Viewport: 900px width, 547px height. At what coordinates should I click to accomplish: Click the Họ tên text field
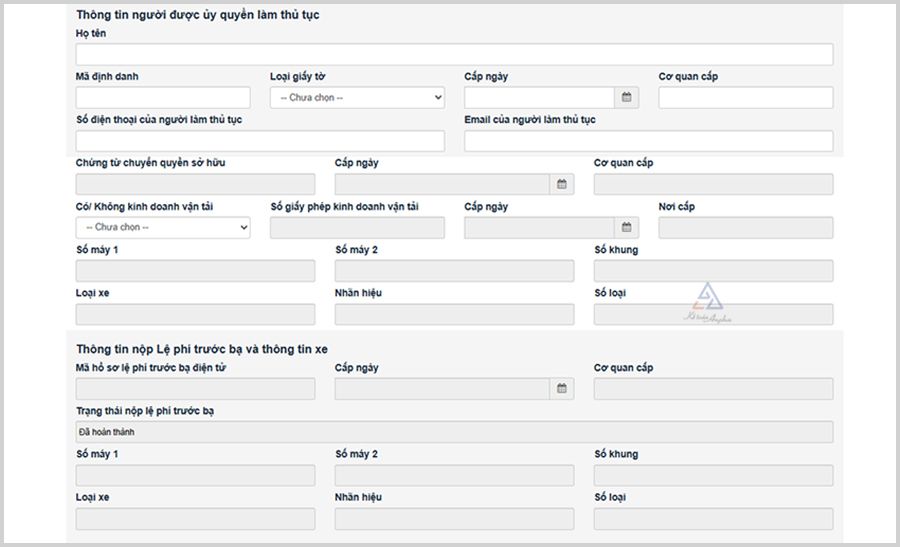[x=454, y=55]
